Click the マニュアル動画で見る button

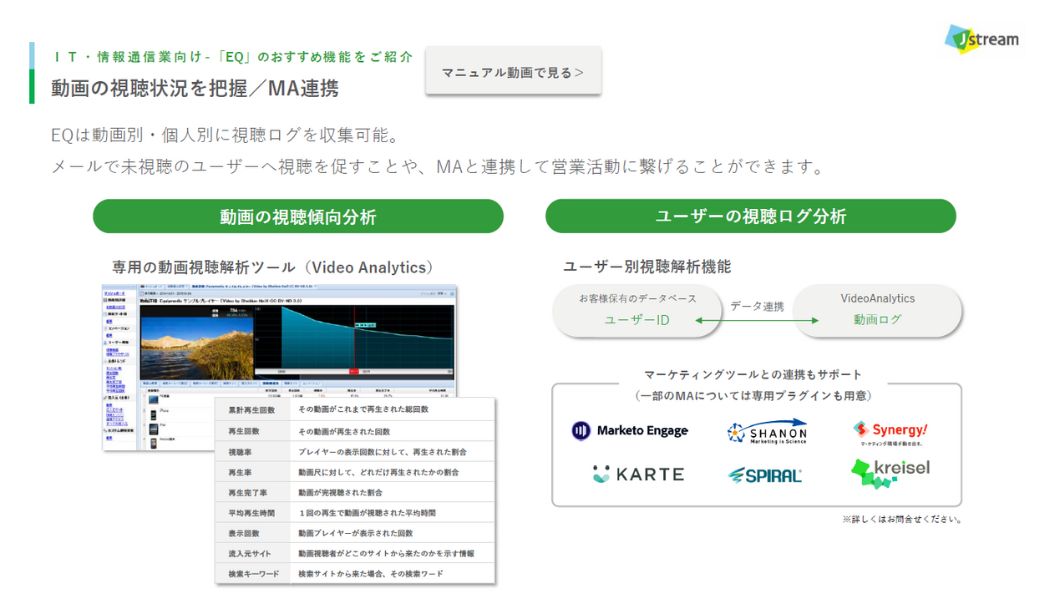[513, 72]
